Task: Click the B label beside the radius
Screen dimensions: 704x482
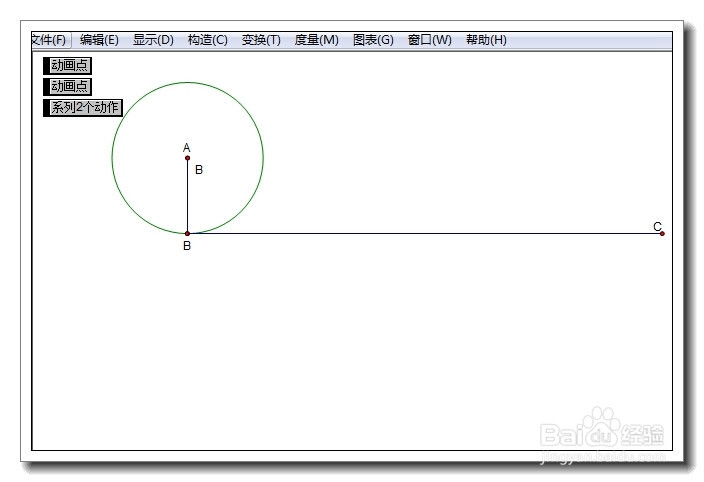Action: pyautogui.click(x=199, y=170)
